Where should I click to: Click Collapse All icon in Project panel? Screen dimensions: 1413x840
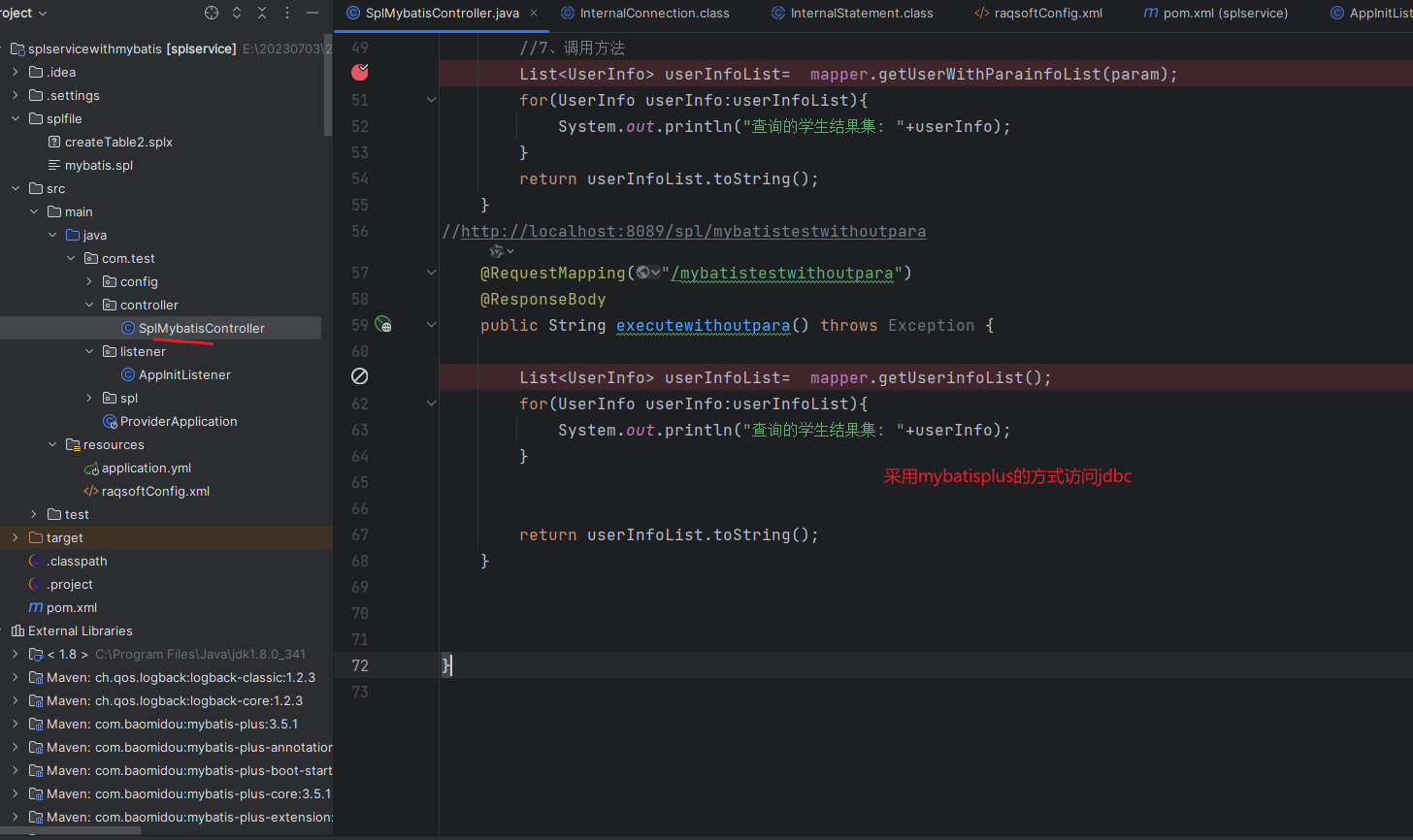tap(262, 13)
